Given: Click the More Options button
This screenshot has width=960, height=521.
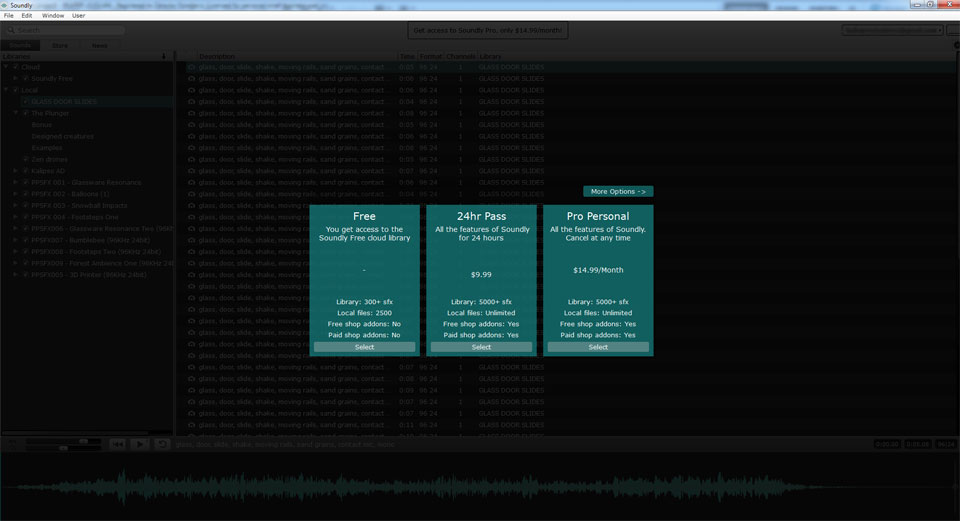Looking at the screenshot, I should (618, 191).
